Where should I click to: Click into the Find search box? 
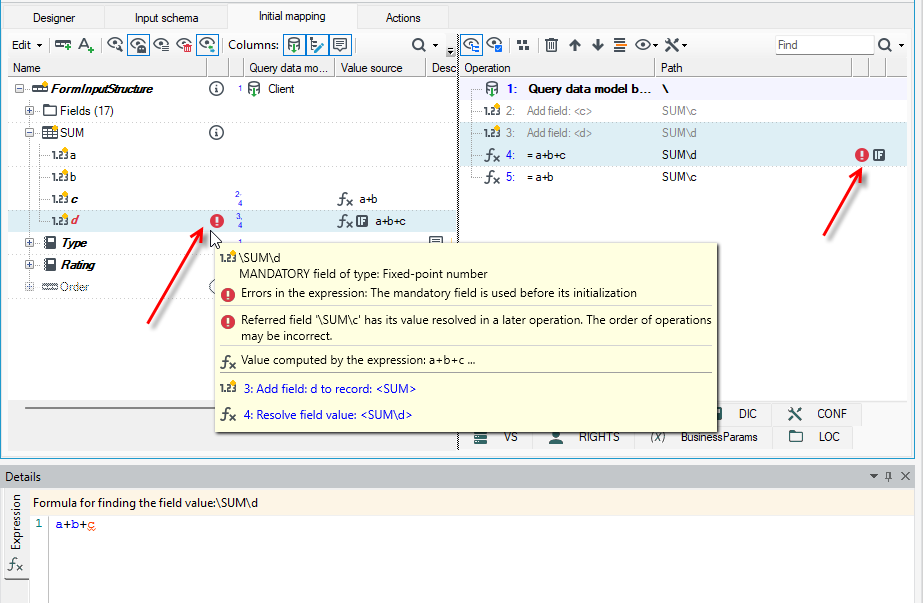(824, 45)
